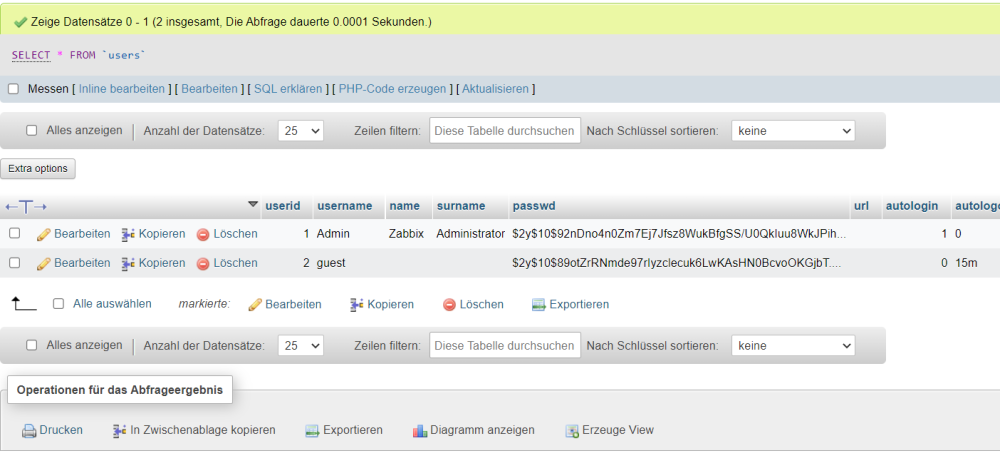The width and height of the screenshot is (1000, 461).
Task: Click Admin's password hash cell
Action: [x=679, y=234]
